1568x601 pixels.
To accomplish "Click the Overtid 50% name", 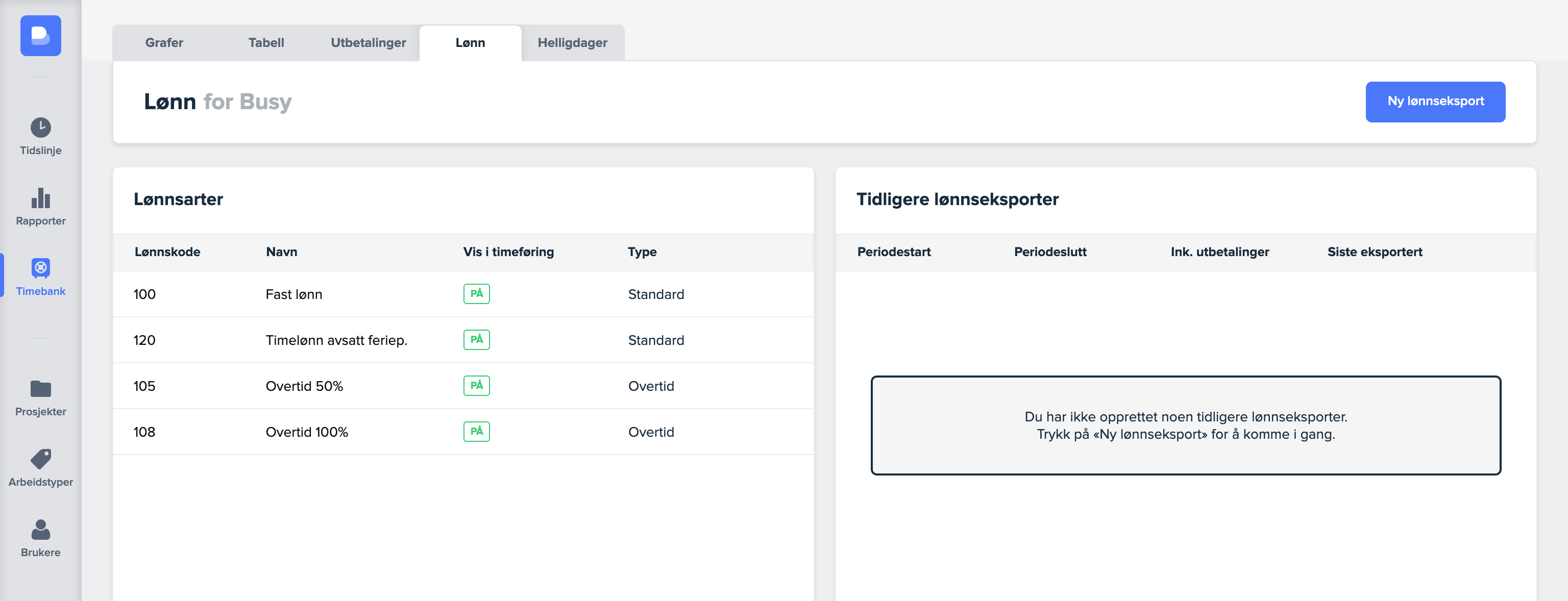I will pos(304,386).
